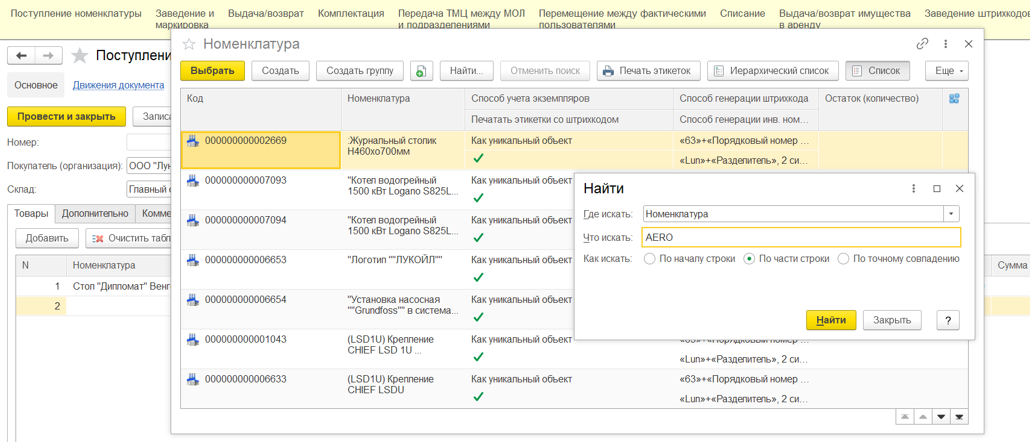This screenshot has width=1030, height=442.
Task: Switch to Иерархический список view
Action: tap(773, 71)
